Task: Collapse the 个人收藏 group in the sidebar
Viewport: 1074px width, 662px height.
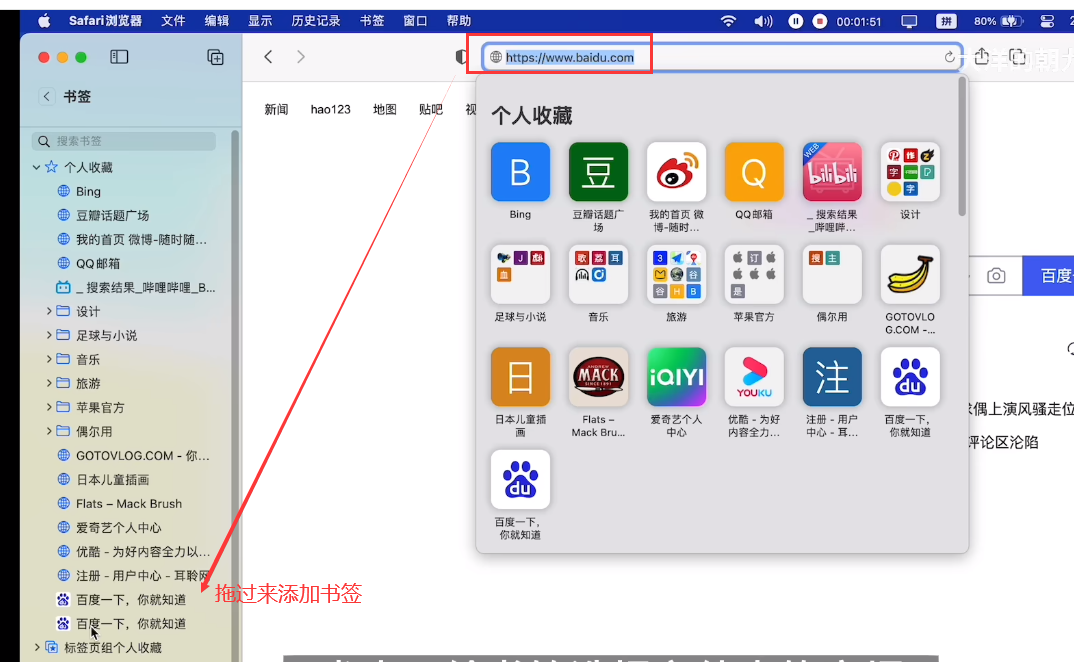Action: (x=36, y=167)
